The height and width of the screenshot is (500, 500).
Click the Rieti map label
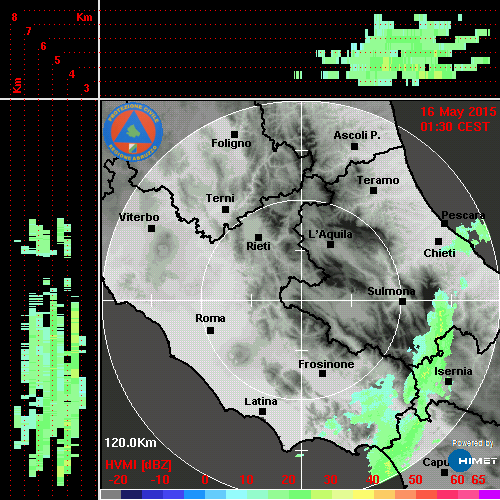[x=258, y=246]
